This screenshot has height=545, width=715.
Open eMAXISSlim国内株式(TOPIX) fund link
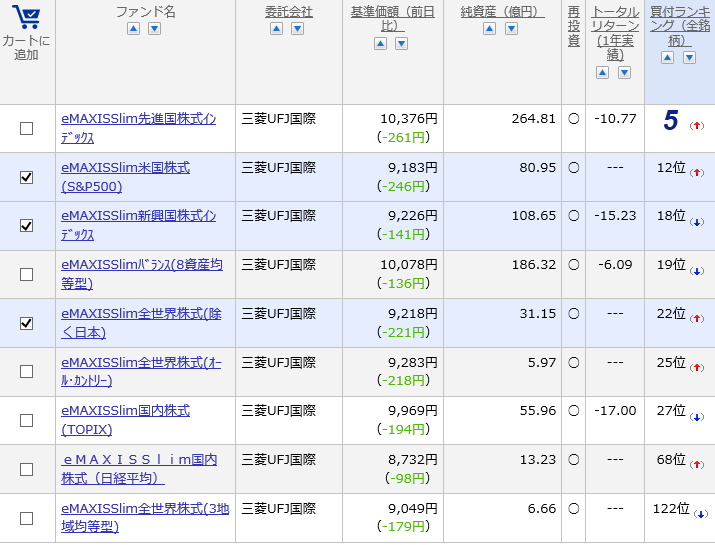click(125, 420)
